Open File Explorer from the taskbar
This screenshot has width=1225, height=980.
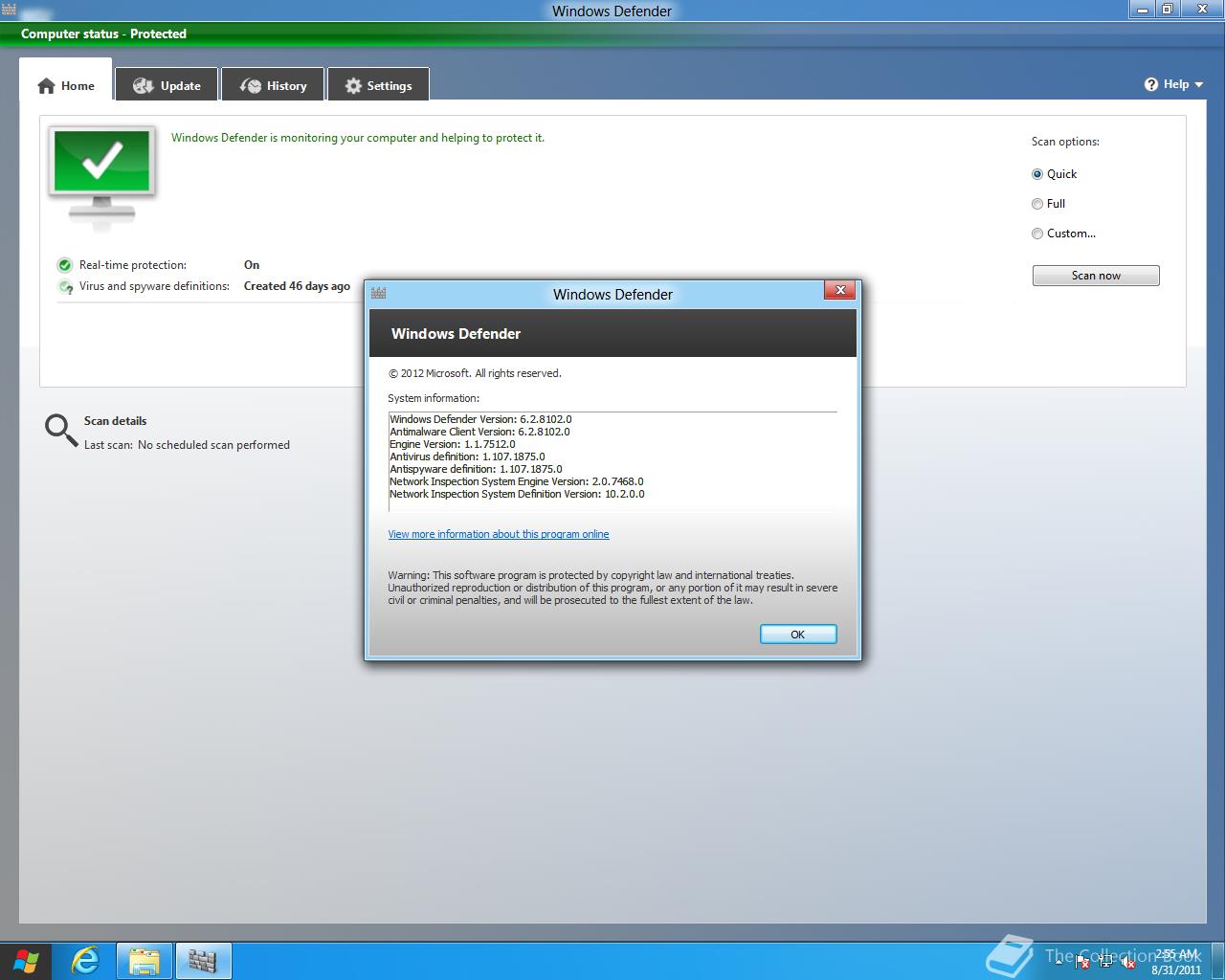[145, 961]
